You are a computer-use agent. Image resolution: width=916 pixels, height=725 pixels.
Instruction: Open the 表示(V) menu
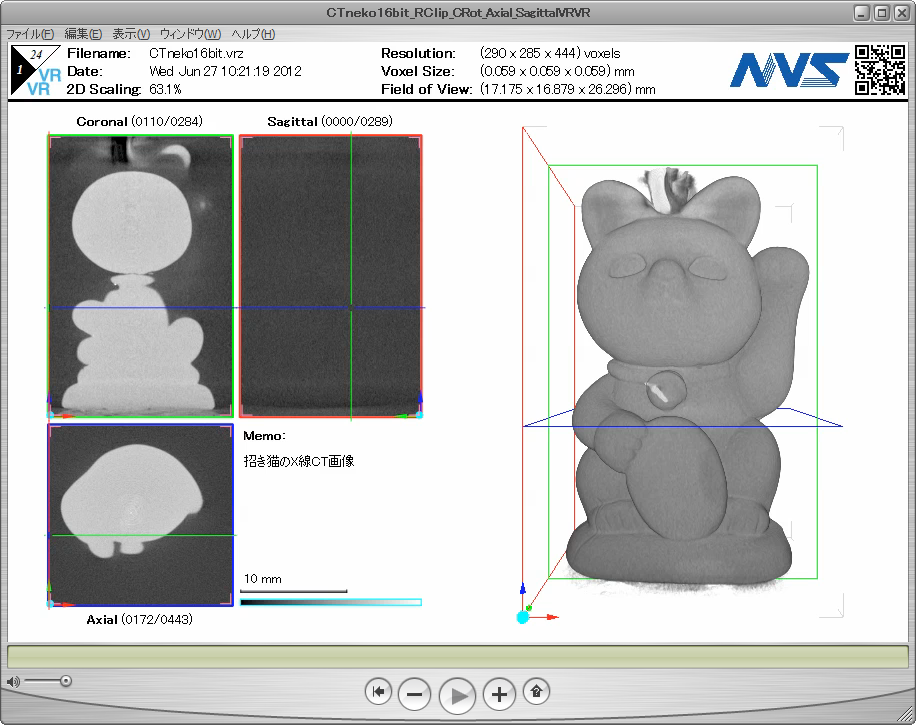(131, 34)
